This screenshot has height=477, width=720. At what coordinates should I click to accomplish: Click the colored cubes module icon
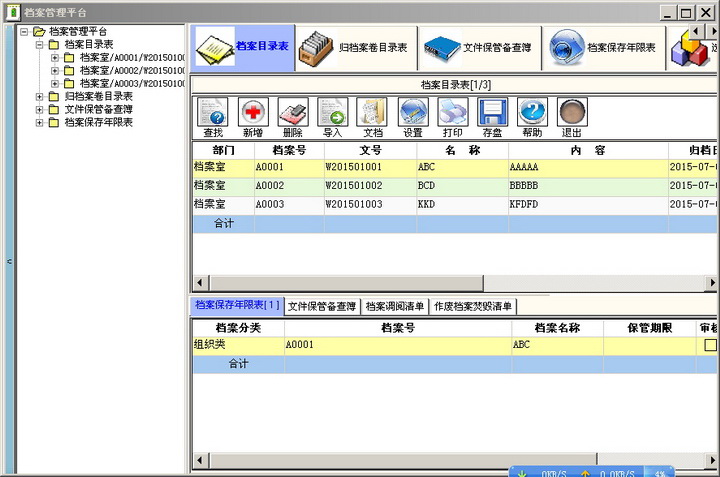pos(690,50)
